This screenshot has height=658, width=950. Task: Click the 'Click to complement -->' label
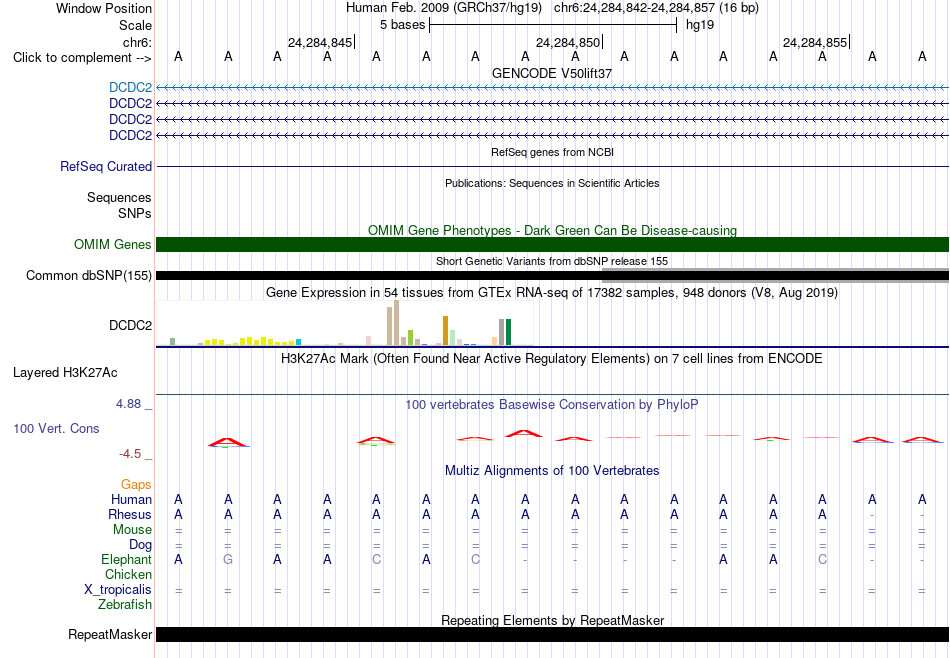pos(82,58)
